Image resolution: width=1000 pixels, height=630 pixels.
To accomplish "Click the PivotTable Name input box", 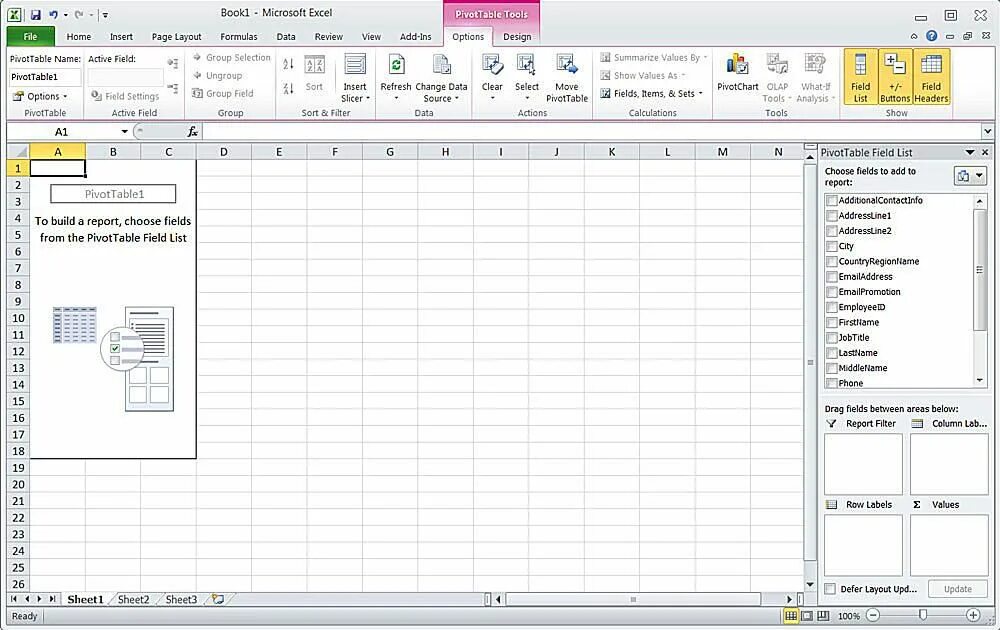I will click(x=45, y=77).
